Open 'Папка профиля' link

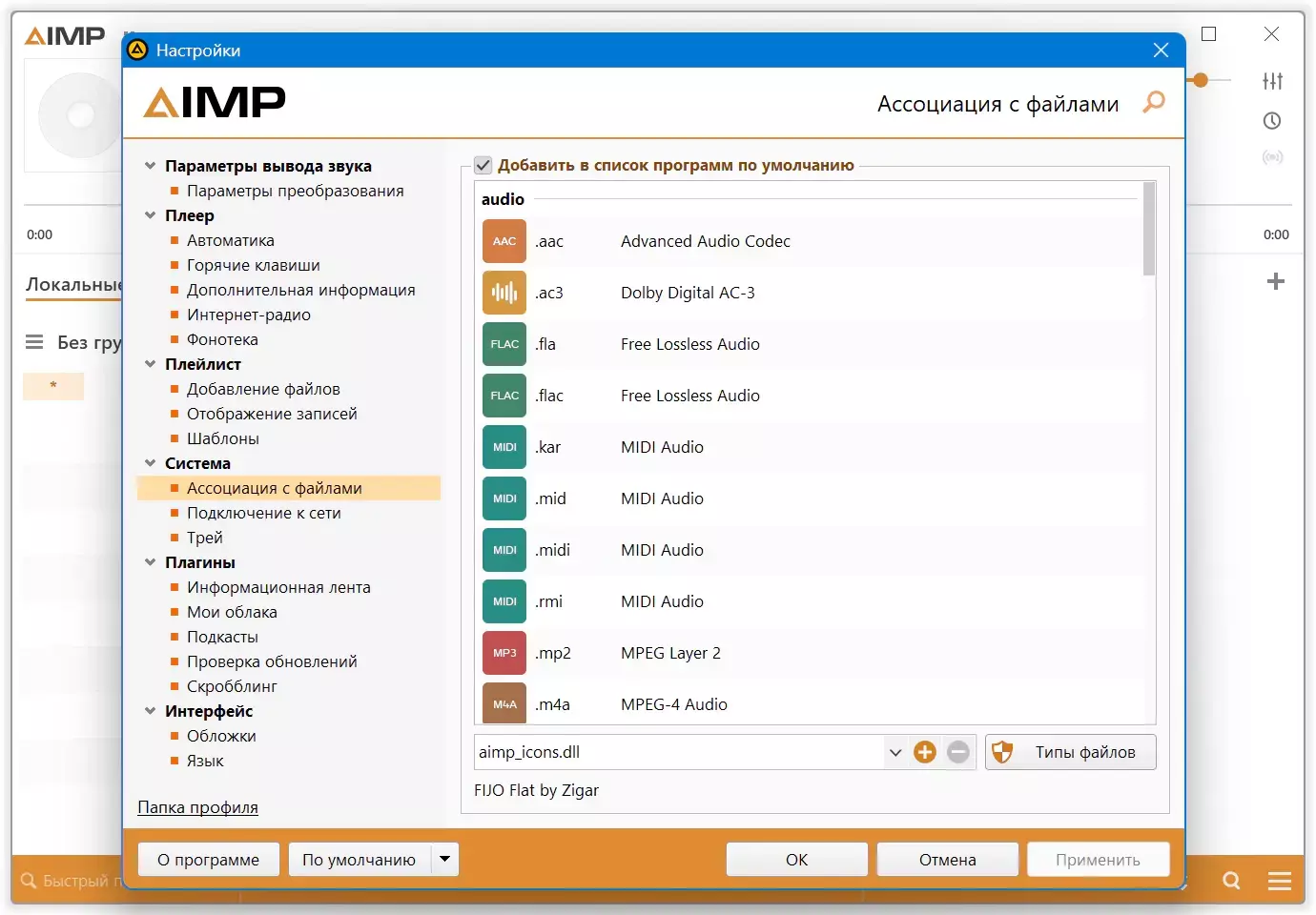coord(198,807)
